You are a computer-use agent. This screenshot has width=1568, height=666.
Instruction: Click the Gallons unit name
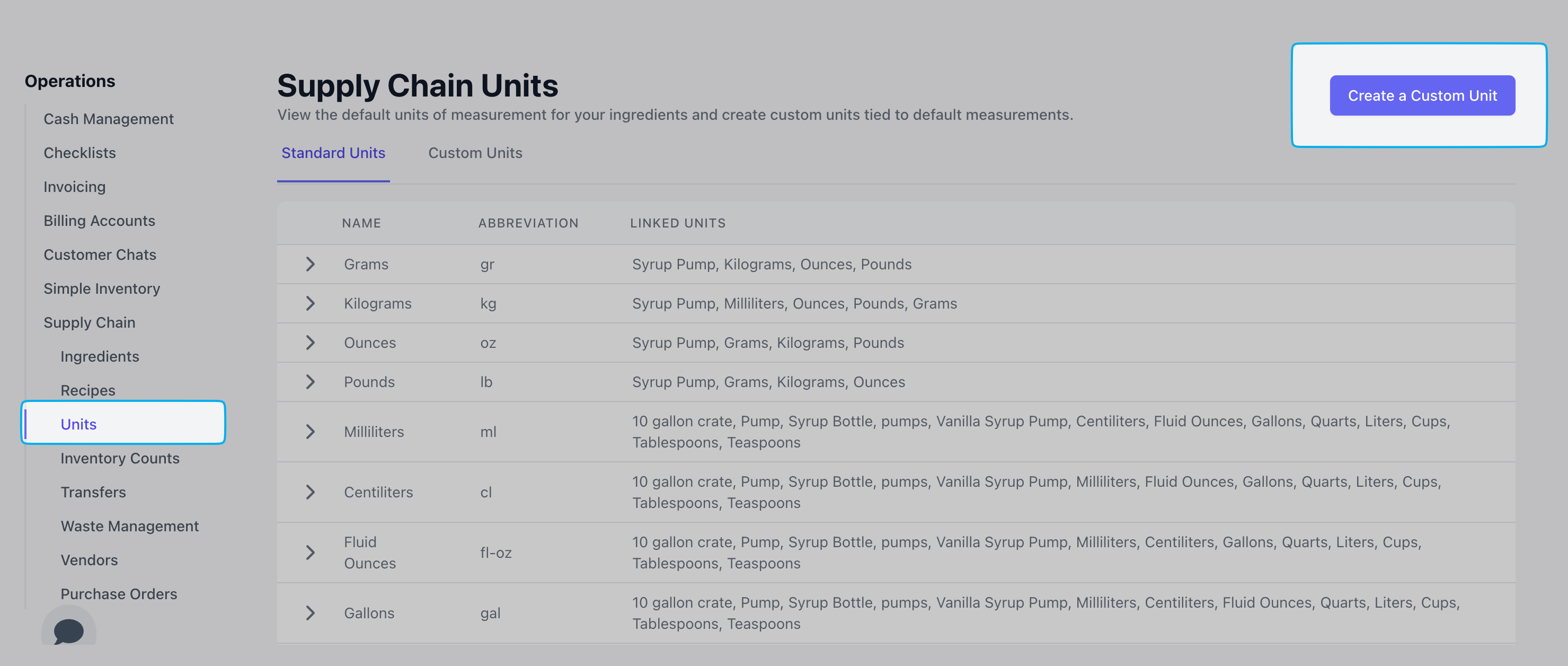369,613
